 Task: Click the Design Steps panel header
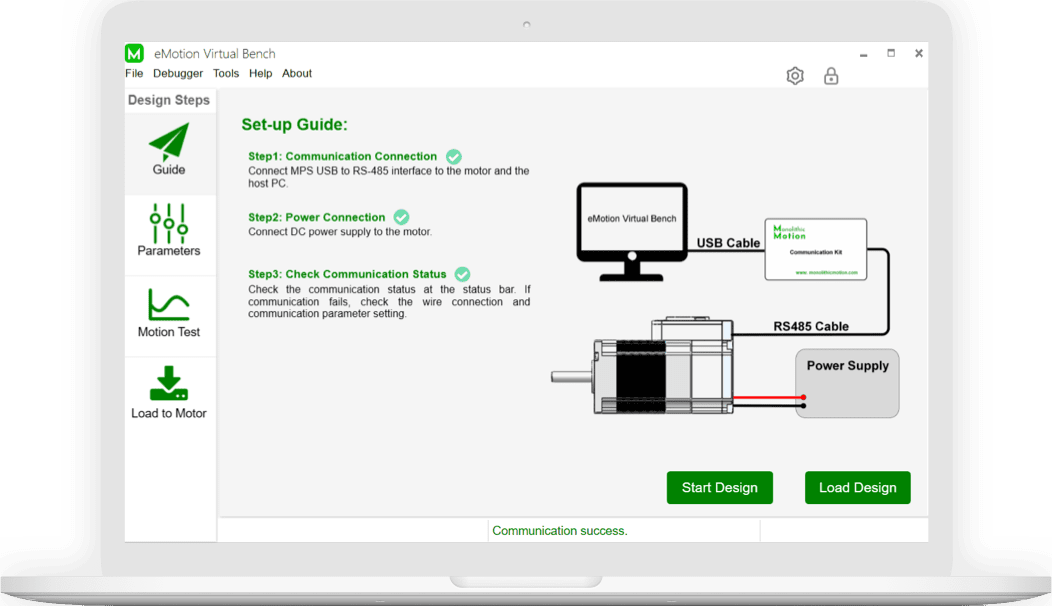tap(169, 100)
